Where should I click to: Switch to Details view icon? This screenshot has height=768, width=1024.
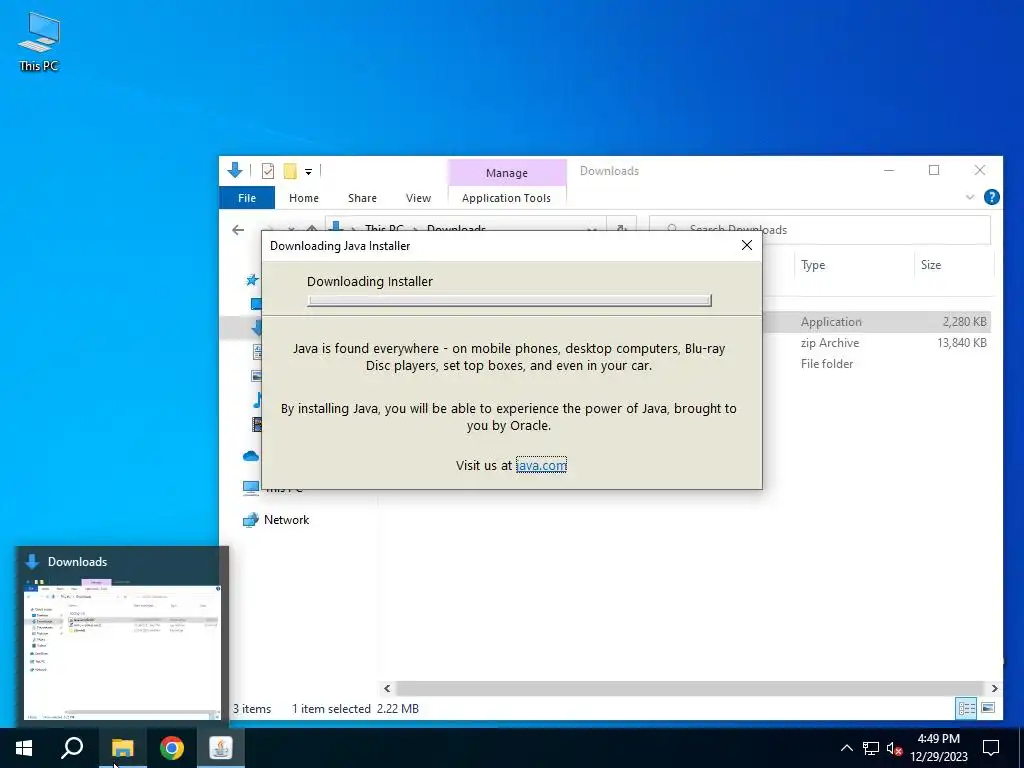[x=967, y=708]
